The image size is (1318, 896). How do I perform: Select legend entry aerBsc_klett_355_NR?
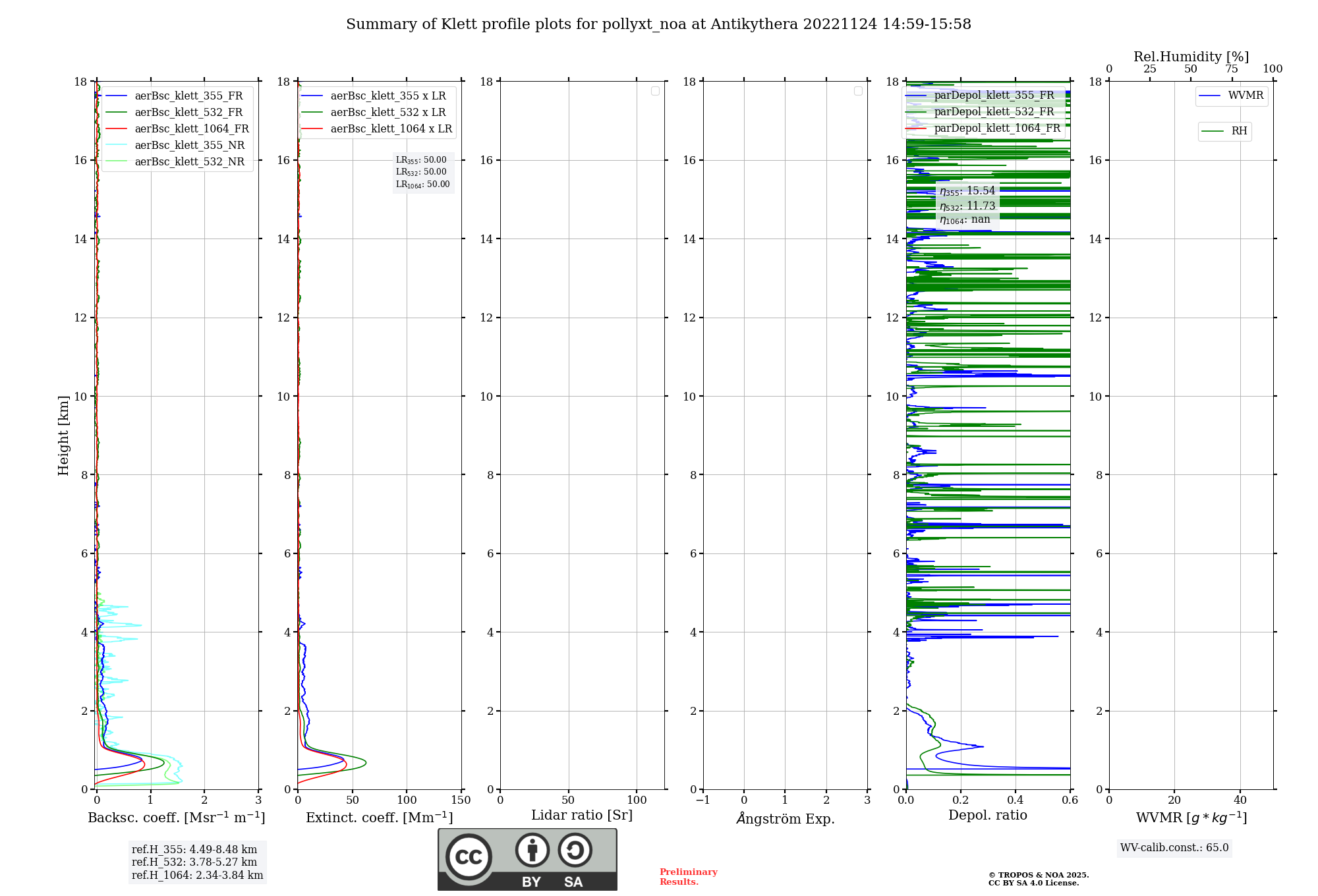(177, 145)
